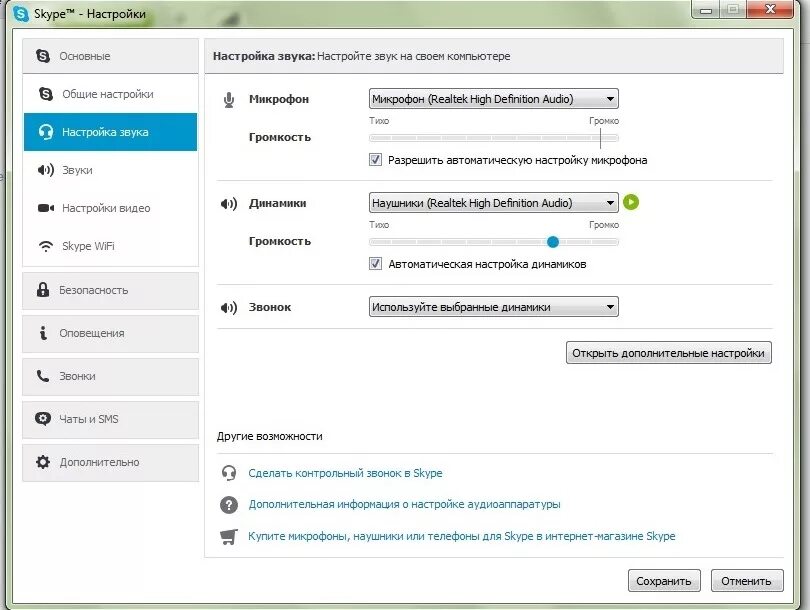Click the Сохранить button

pyautogui.click(x=664, y=581)
